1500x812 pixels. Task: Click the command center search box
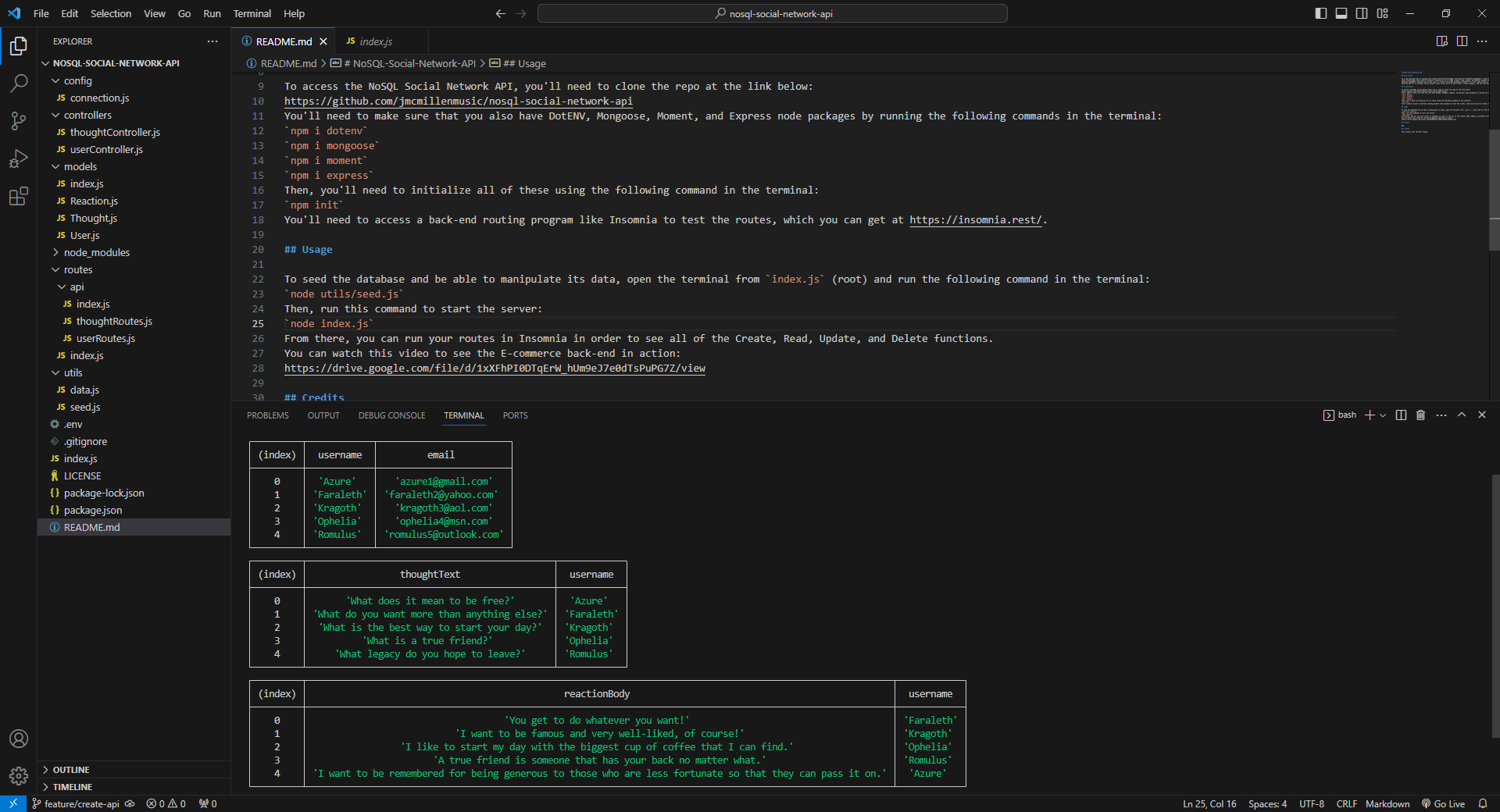(x=772, y=13)
